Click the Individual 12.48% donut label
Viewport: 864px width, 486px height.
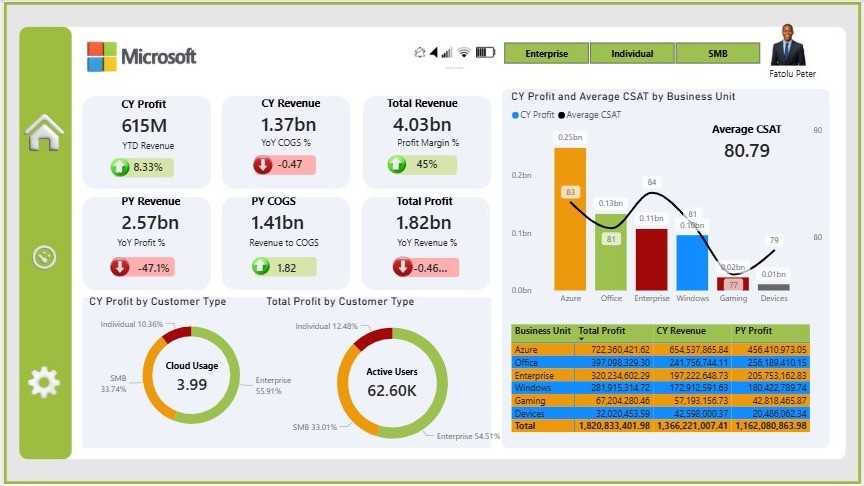(x=327, y=326)
